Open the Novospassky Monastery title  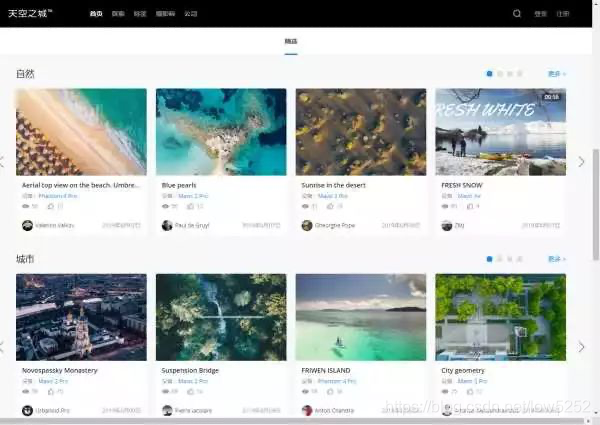pos(60,370)
